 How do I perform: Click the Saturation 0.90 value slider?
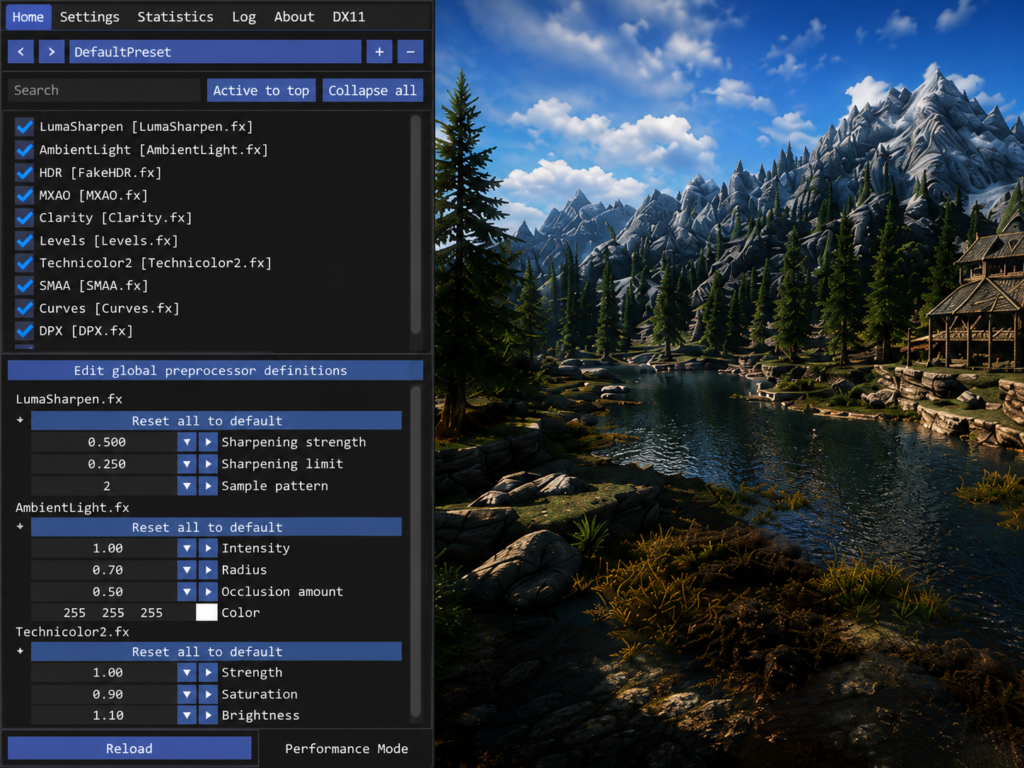click(104, 694)
